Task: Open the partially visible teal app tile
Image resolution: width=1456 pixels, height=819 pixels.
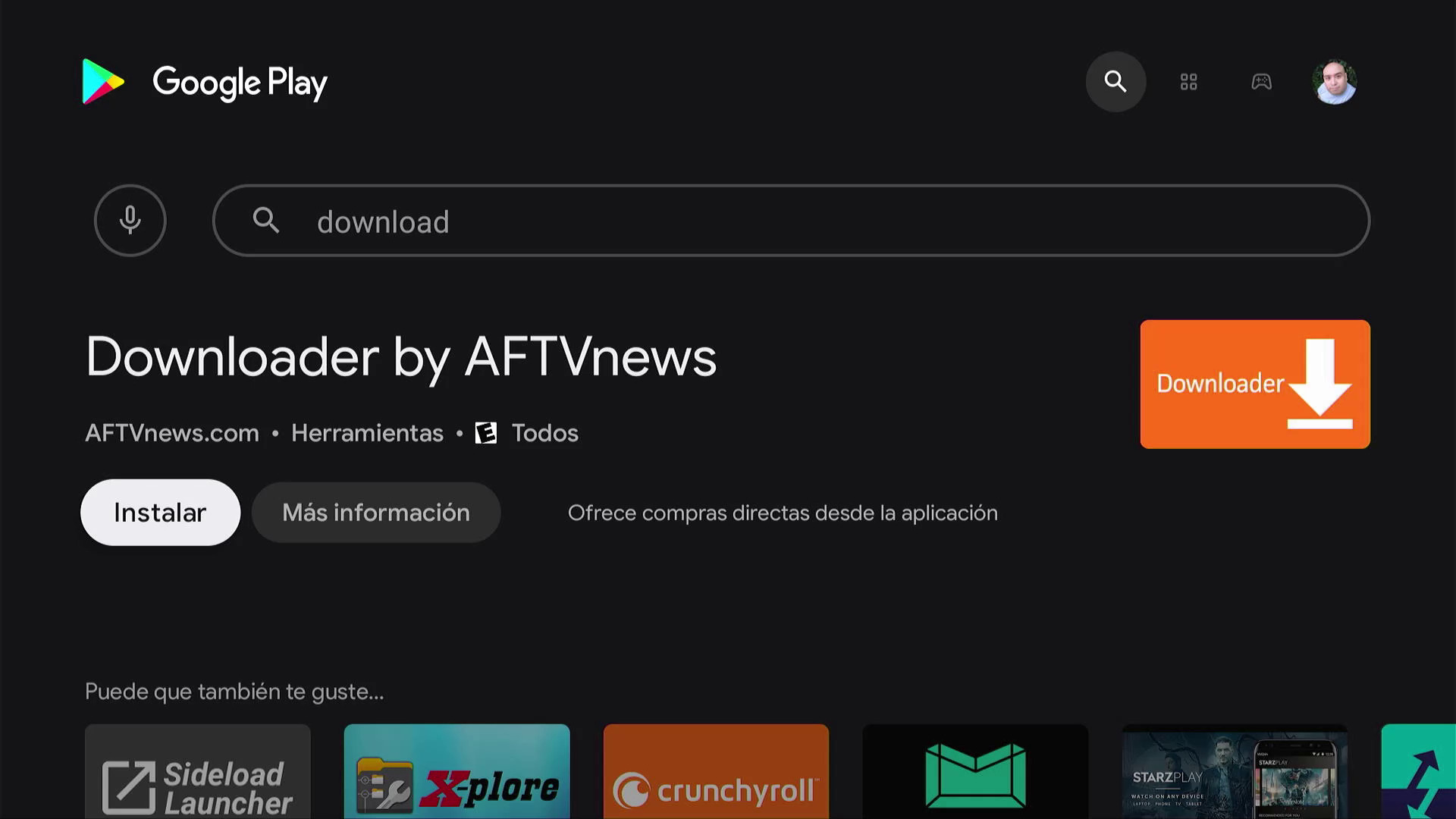Action: pyautogui.click(x=1419, y=771)
